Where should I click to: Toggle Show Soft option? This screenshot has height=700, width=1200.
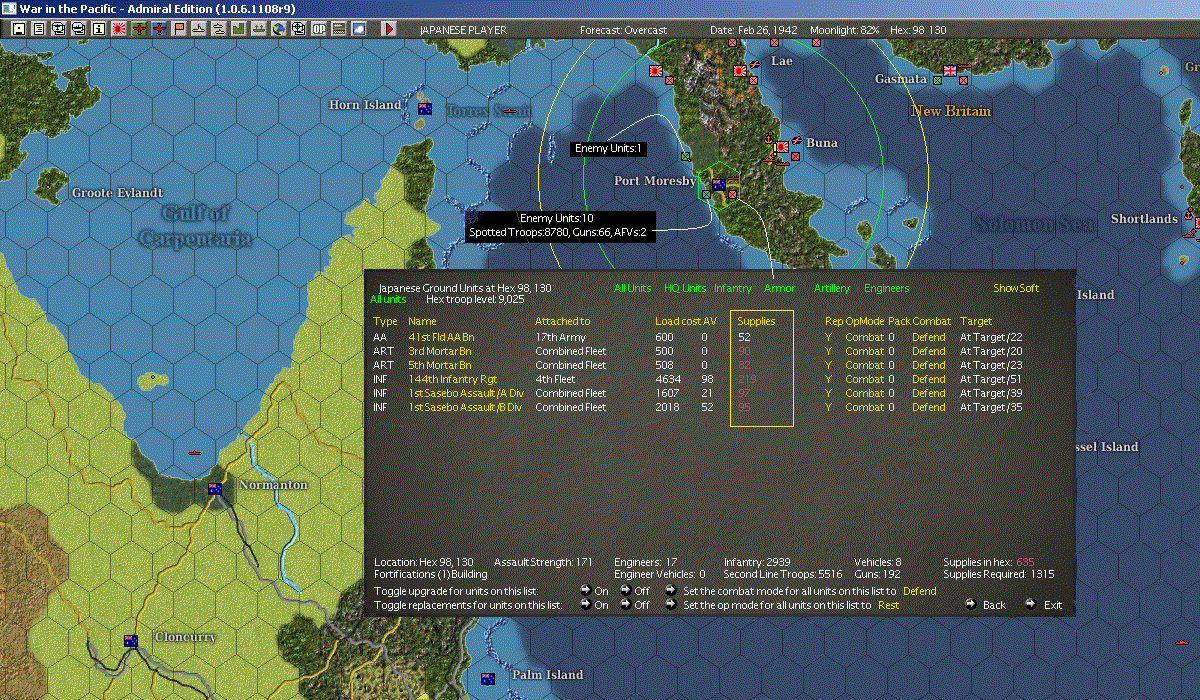[x=1016, y=288]
